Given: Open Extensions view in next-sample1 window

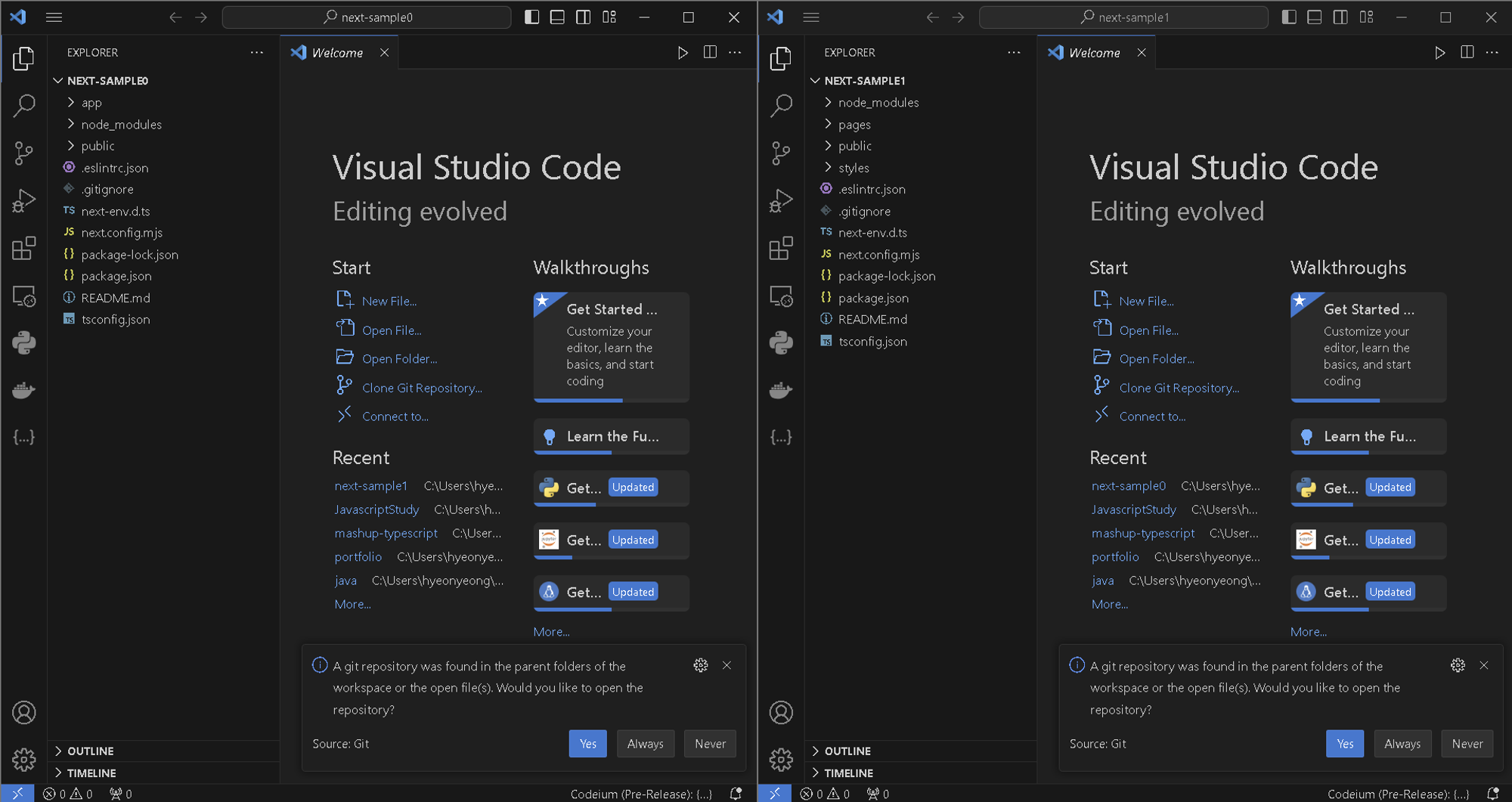Looking at the screenshot, I should click(x=781, y=248).
